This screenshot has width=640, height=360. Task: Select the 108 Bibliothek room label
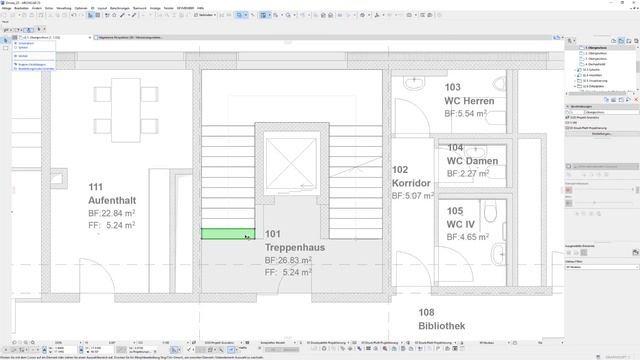[x=442, y=319]
